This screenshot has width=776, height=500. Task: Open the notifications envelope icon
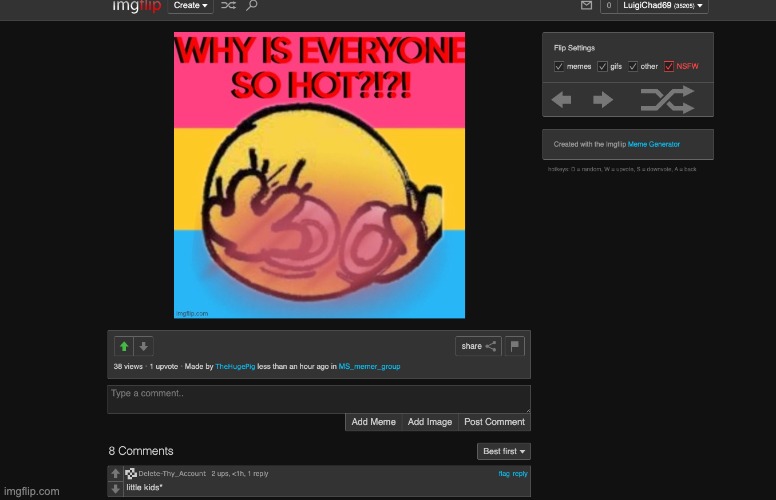coord(586,6)
